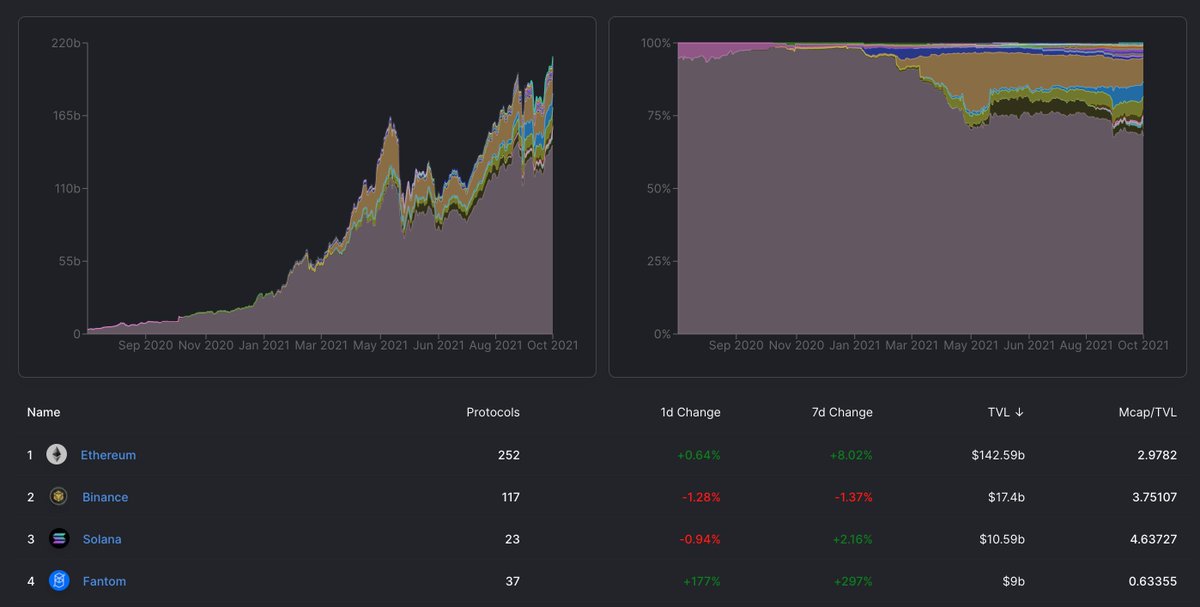Click the Name column header

(x=43, y=412)
